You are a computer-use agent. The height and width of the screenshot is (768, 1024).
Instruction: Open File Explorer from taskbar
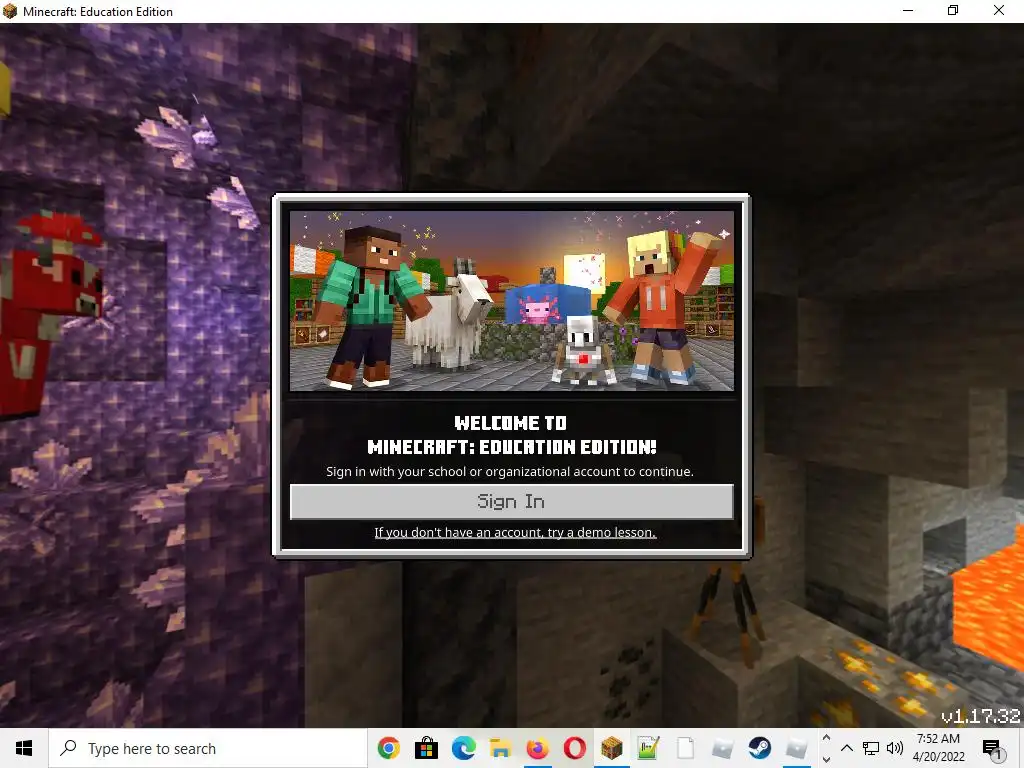tap(501, 748)
